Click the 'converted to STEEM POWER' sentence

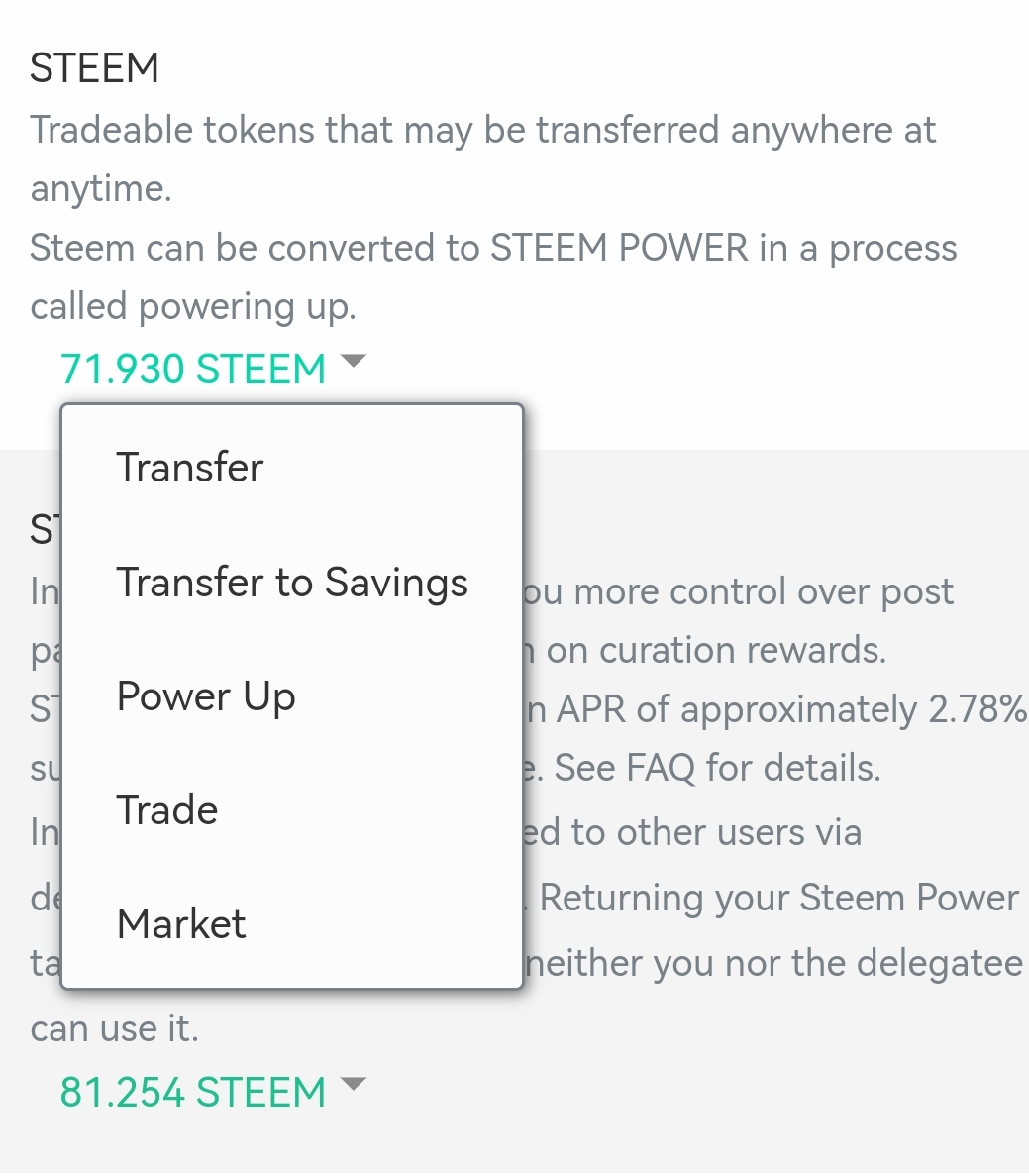pyautogui.click(x=493, y=248)
